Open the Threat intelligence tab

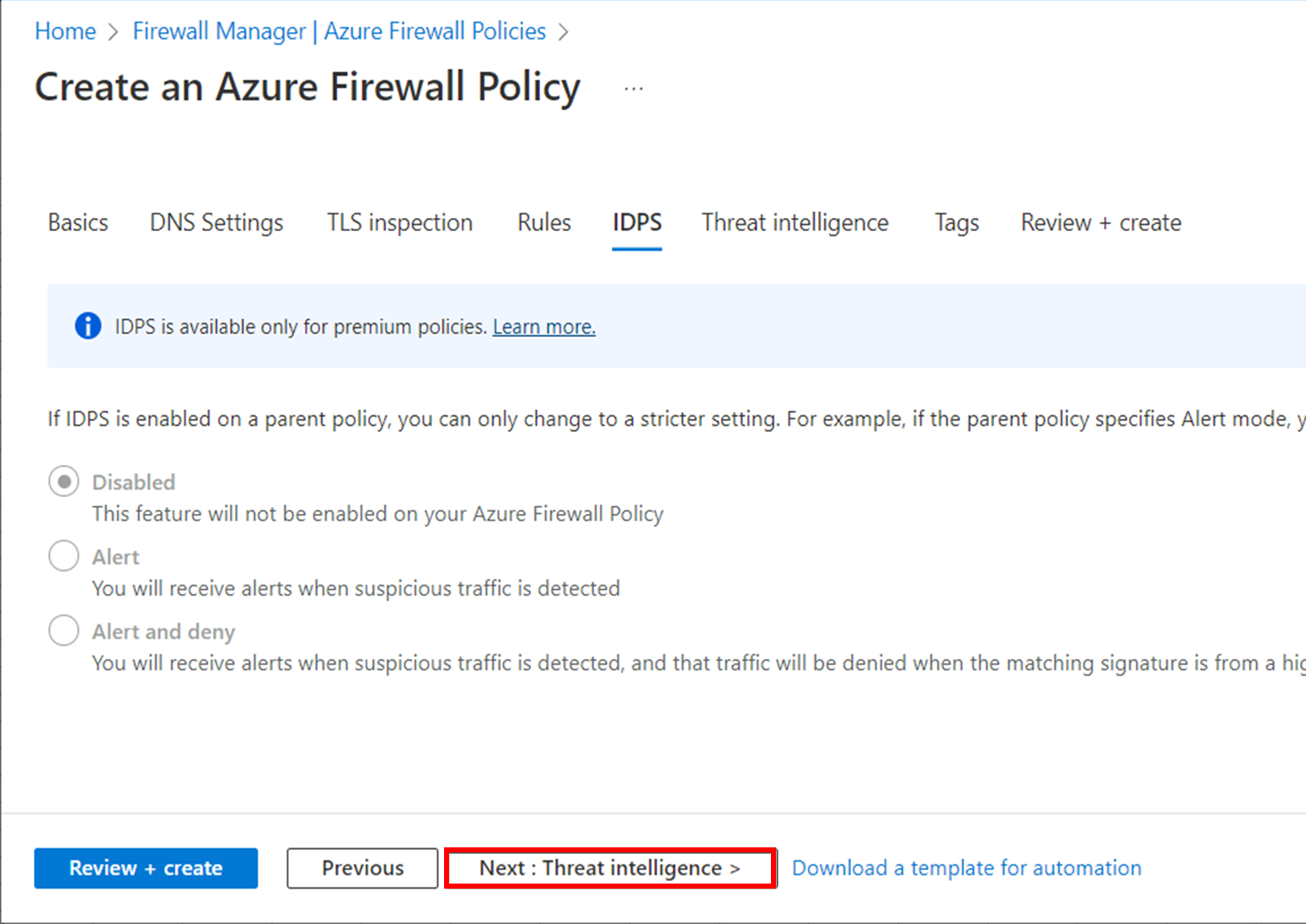coord(795,222)
